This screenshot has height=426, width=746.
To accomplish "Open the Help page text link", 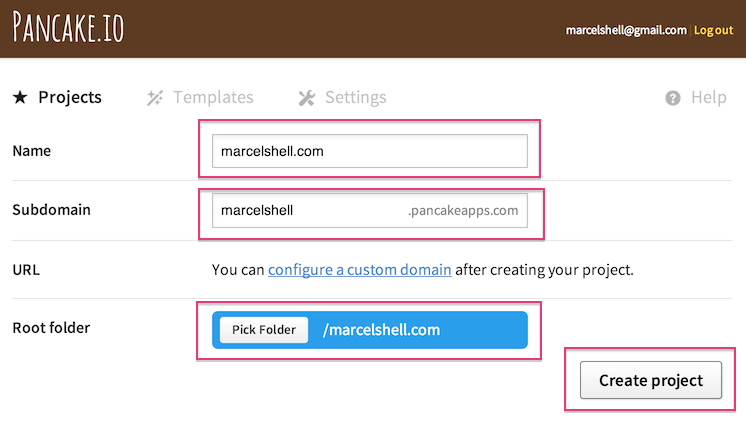I will tap(708, 97).
